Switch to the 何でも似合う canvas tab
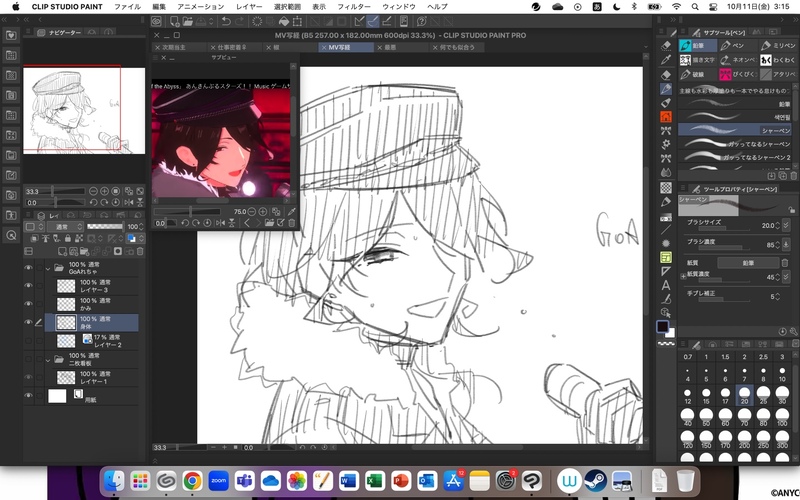800x500 pixels. point(457,47)
